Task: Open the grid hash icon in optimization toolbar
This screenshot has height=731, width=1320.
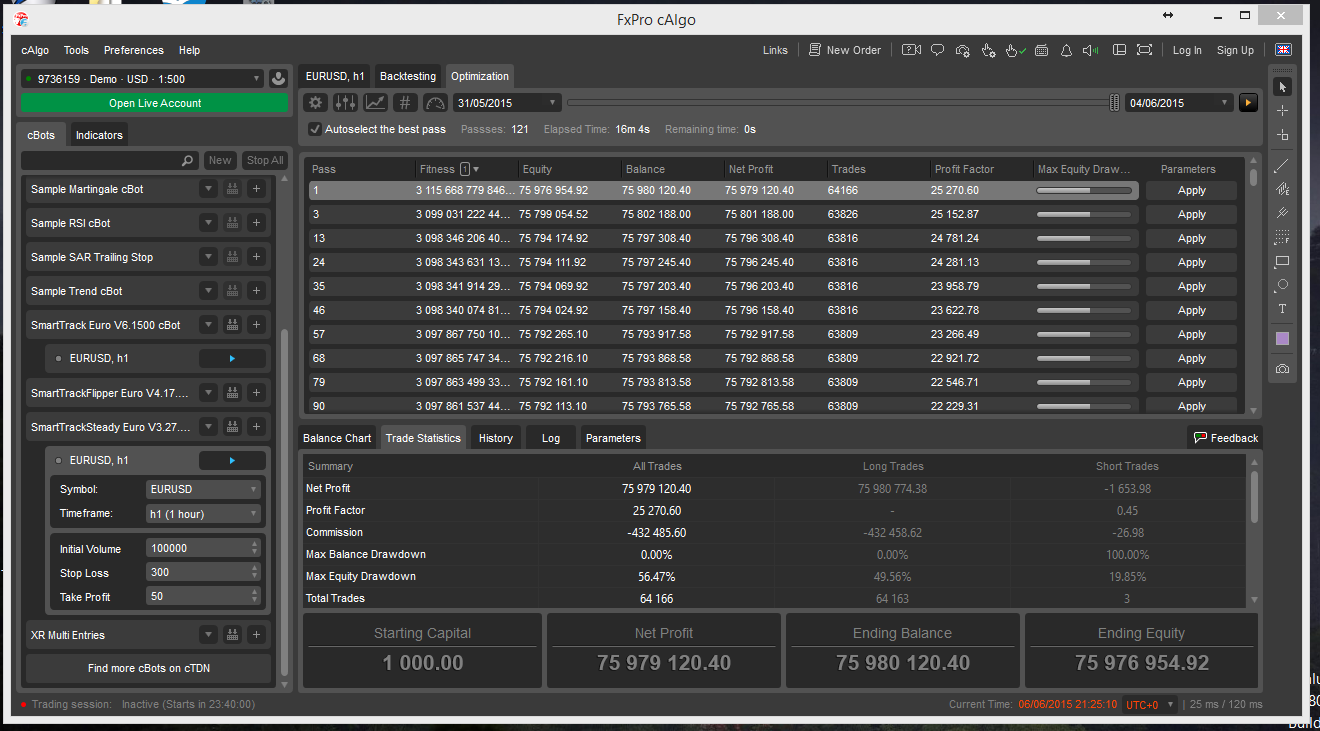Action: point(405,102)
